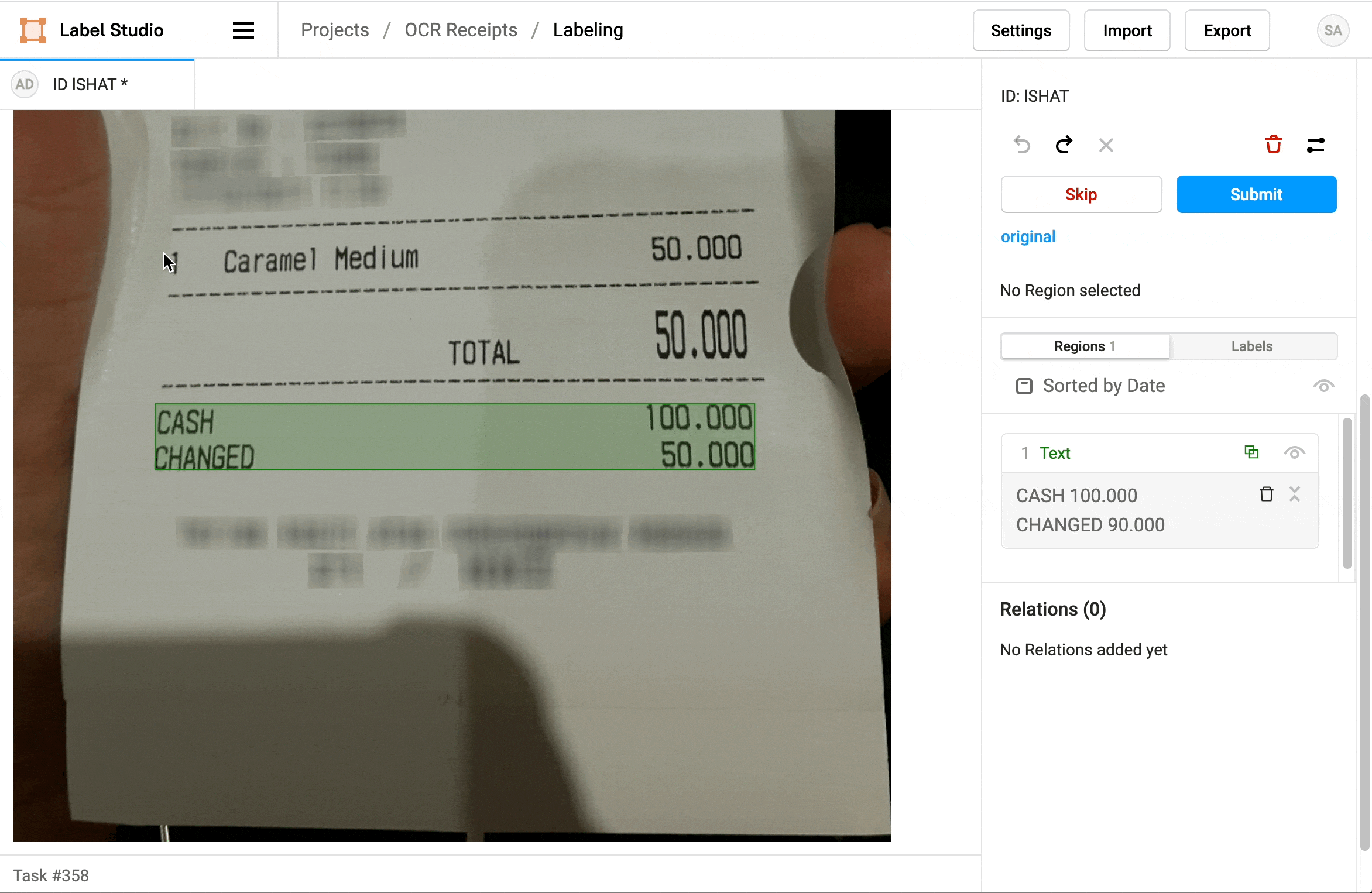This screenshot has width=1372, height=893.
Task: Click the delete annotation icon
Action: (x=1275, y=145)
